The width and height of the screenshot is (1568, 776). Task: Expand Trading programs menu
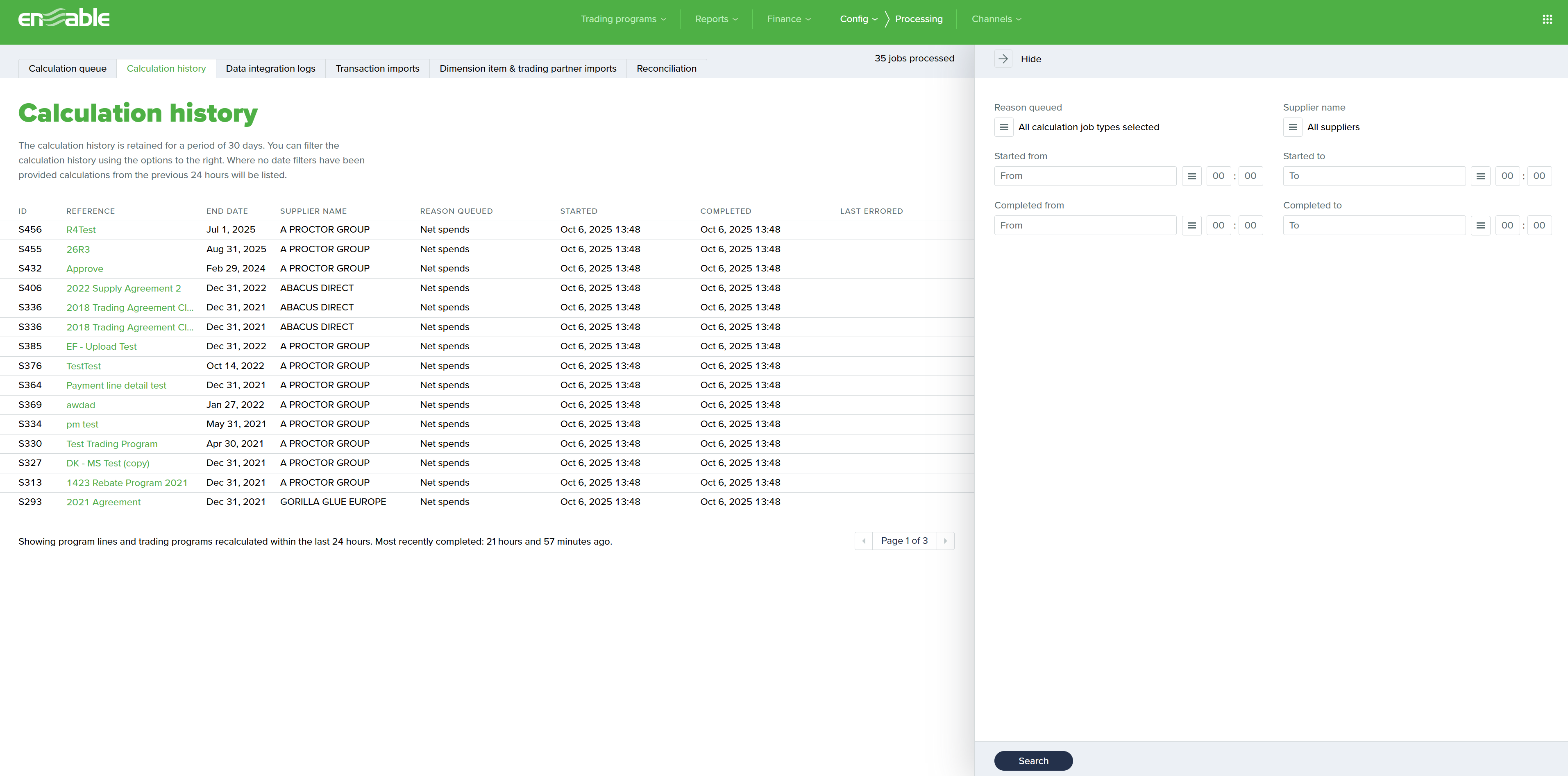[623, 20]
